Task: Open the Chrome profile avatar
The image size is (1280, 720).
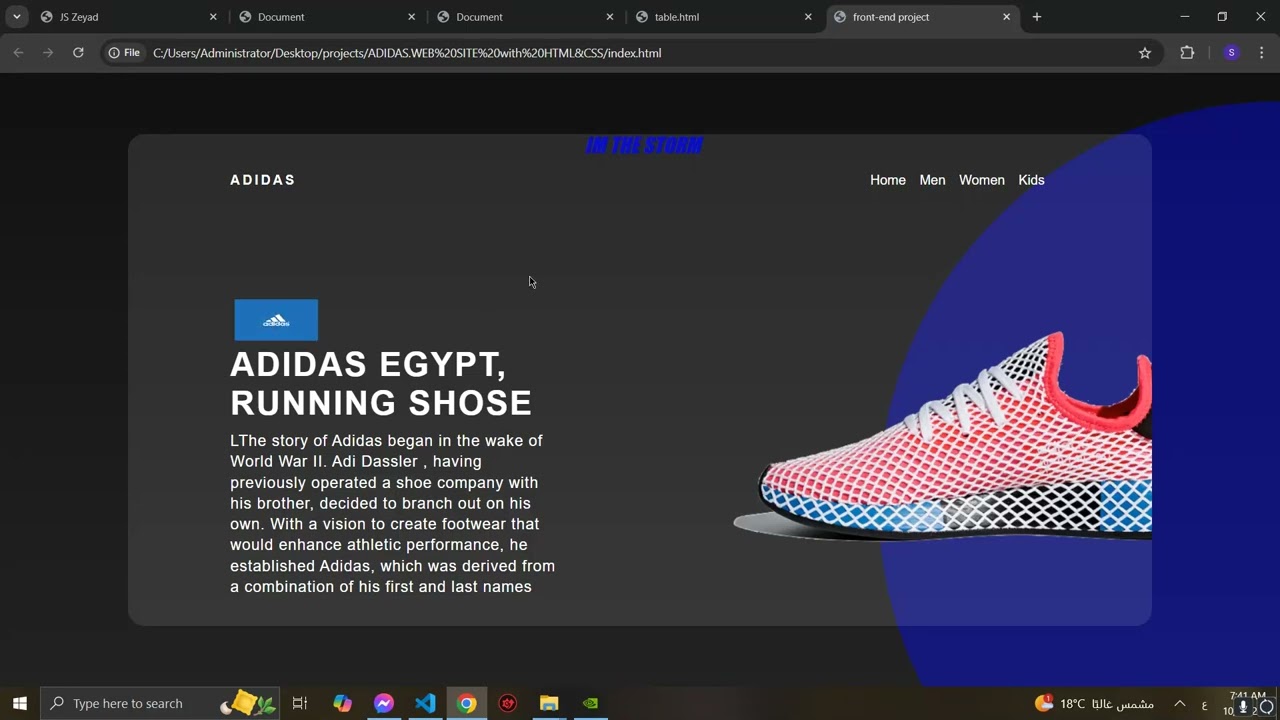Action: pyautogui.click(x=1231, y=53)
